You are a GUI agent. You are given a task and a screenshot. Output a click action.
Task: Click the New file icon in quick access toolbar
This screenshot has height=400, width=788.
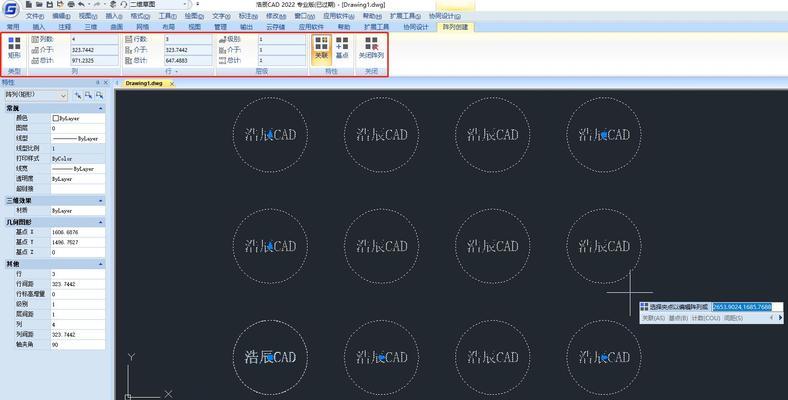coord(29,4)
